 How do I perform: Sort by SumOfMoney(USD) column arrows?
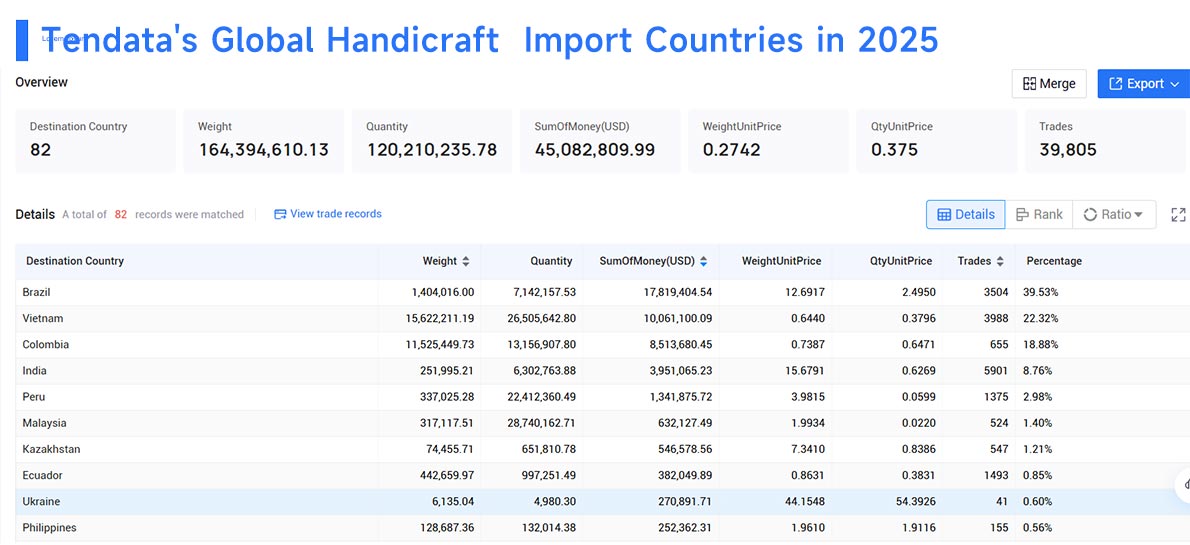704,261
